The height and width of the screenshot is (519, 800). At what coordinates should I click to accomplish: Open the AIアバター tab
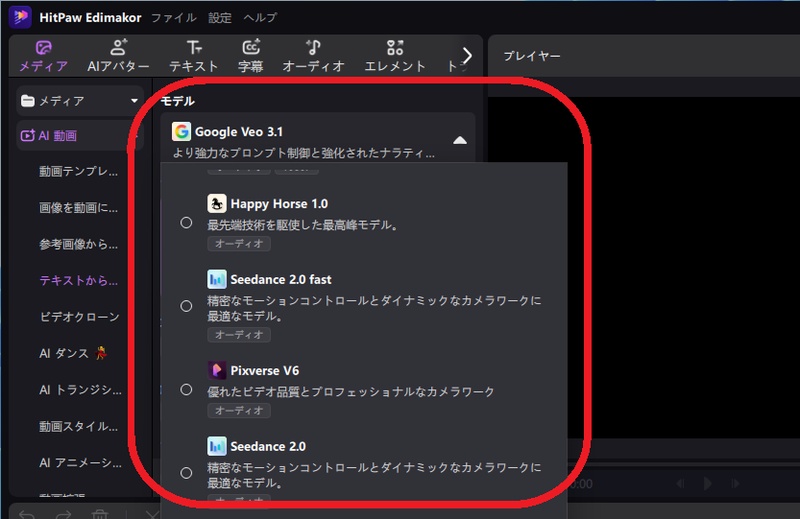click(x=118, y=56)
